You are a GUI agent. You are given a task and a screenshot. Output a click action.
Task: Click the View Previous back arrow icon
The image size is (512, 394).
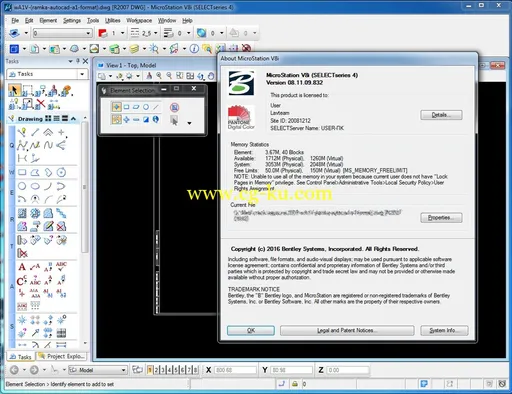(x=14, y=370)
